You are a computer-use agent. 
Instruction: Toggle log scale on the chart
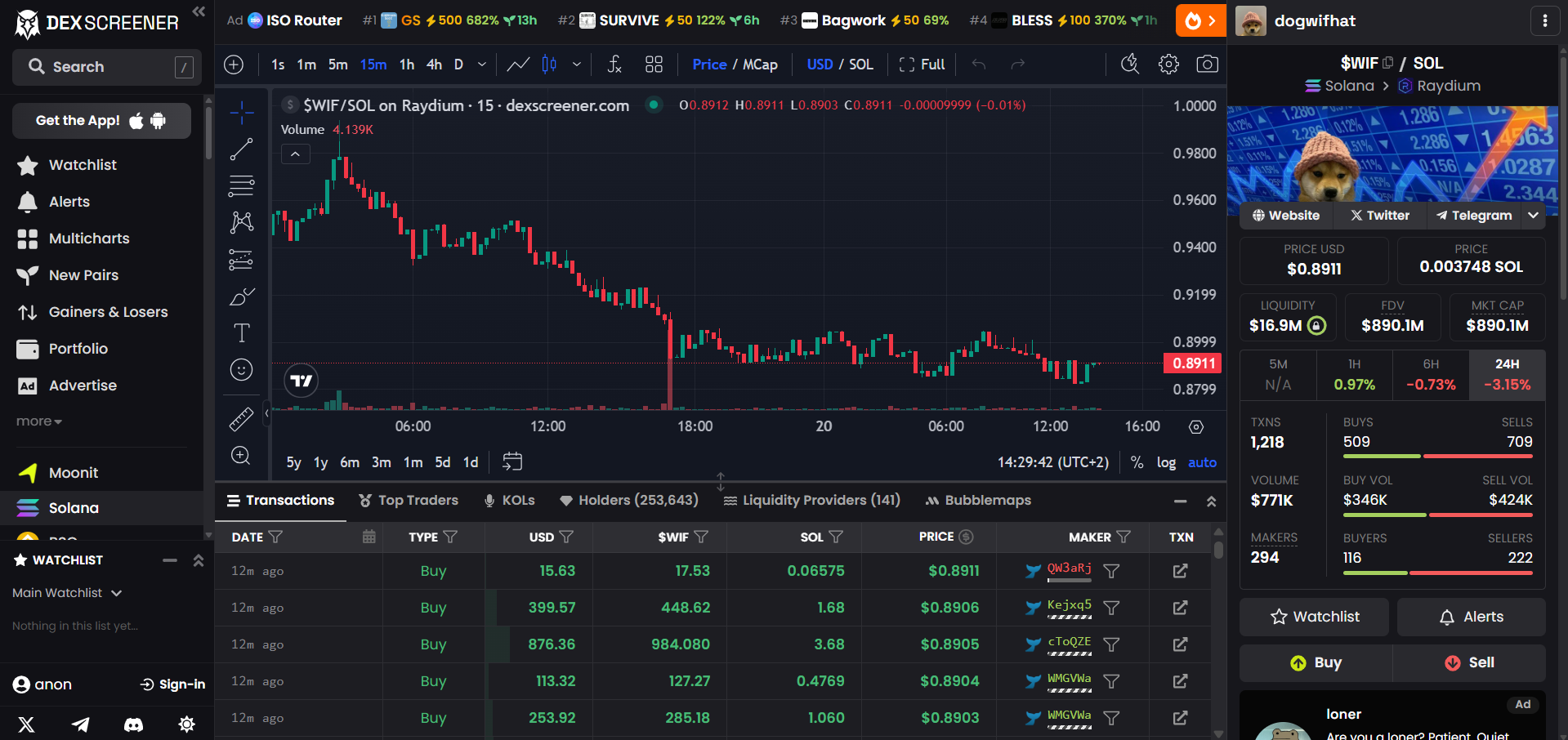[x=1166, y=462]
